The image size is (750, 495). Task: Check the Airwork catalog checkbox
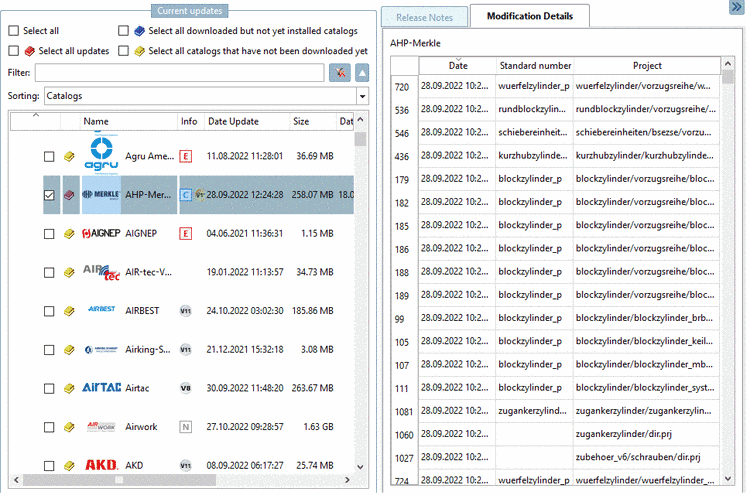(x=49, y=427)
